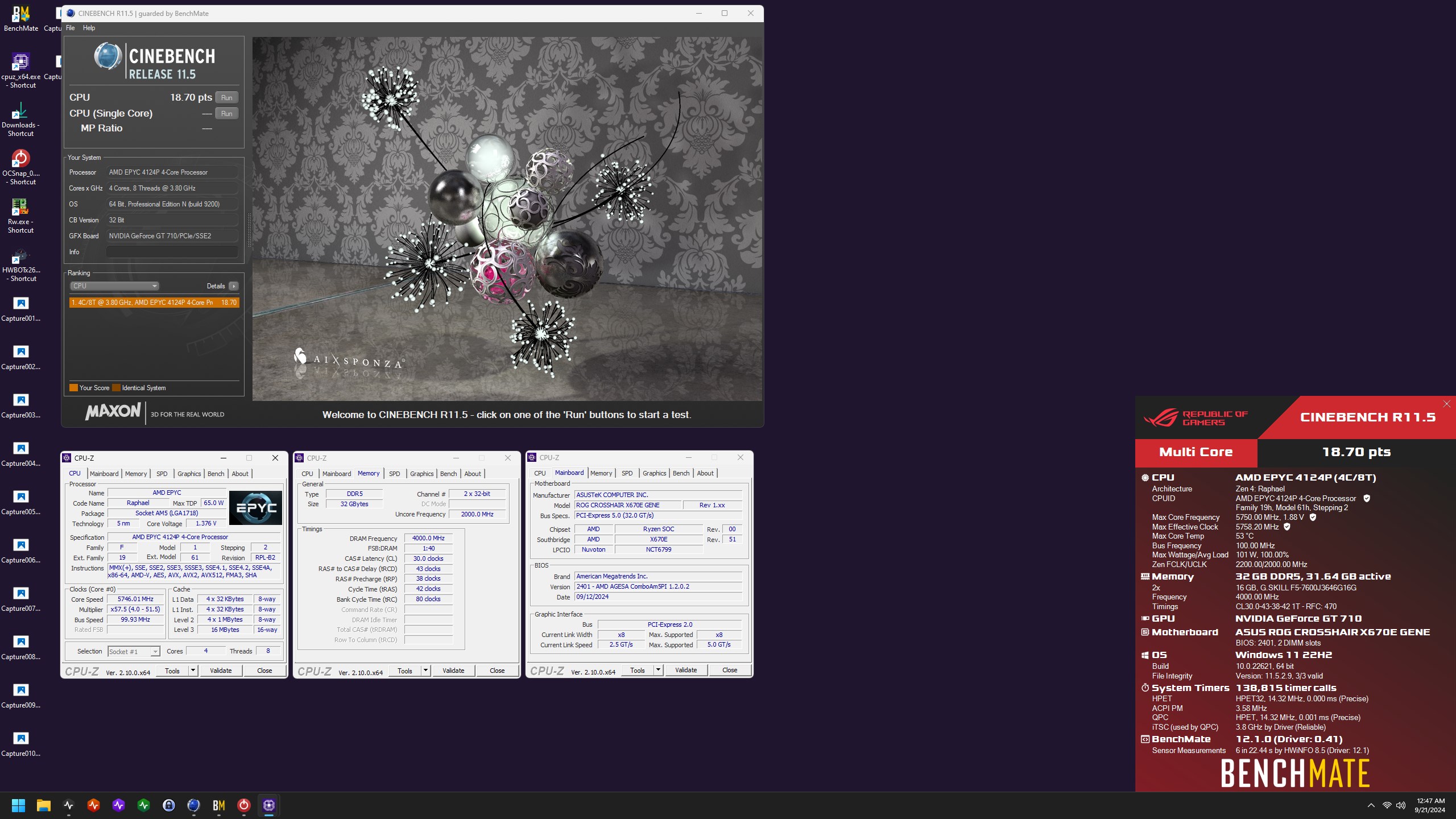Viewport: 1456px width, 819px height.
Task: Open Capture007 image file
Action: pyautogui.click(x=20, y=599)
